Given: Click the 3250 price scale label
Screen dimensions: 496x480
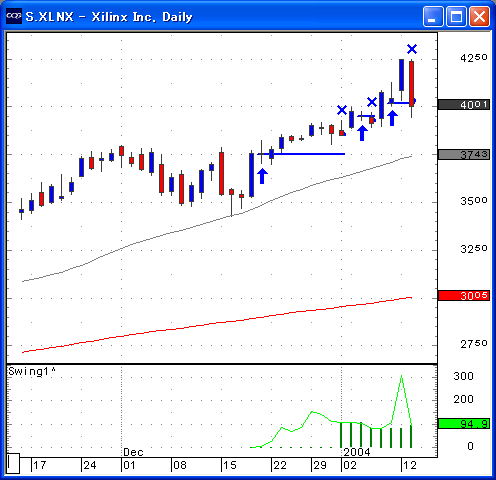Looking at the screenshot, I should click(x=473, y=249).
